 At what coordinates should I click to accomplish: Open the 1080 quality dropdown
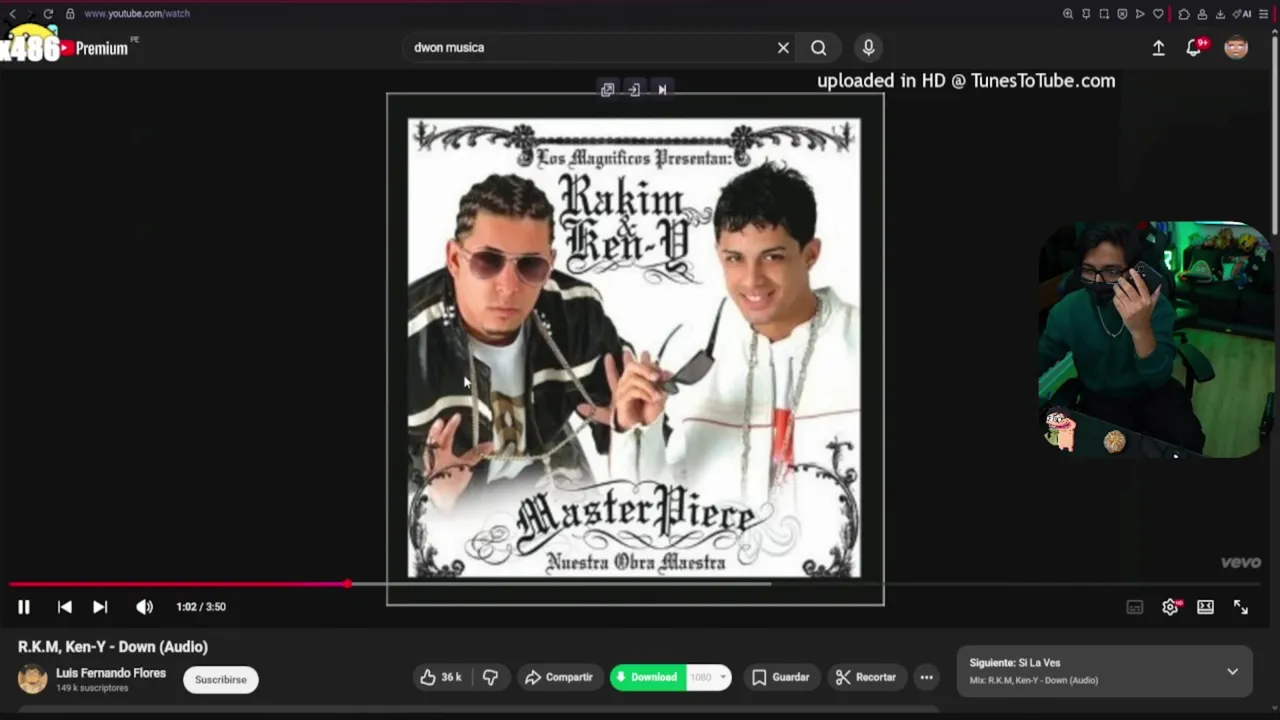point(709,677)
